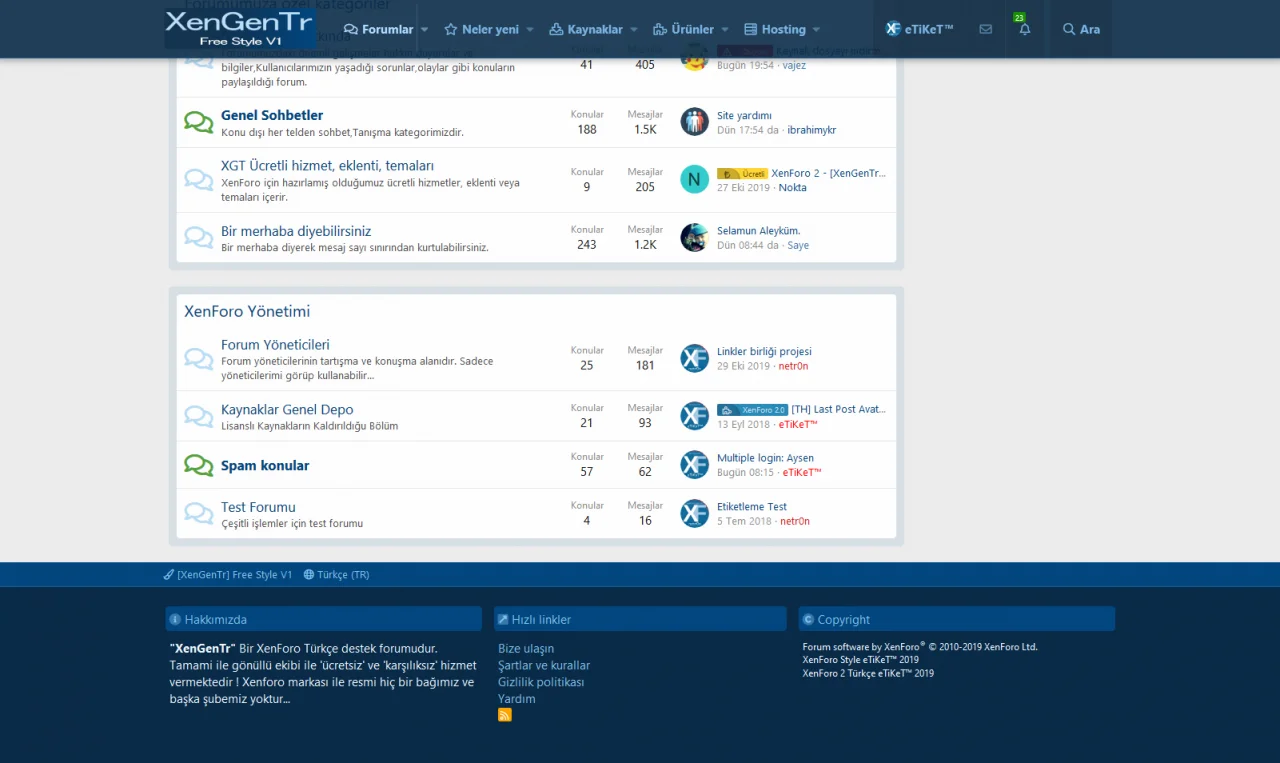Click the Bir merhaba diyebilirsiniz bubble icon
This screenshot has width=1280, height=763.
[x=199, y=238]
